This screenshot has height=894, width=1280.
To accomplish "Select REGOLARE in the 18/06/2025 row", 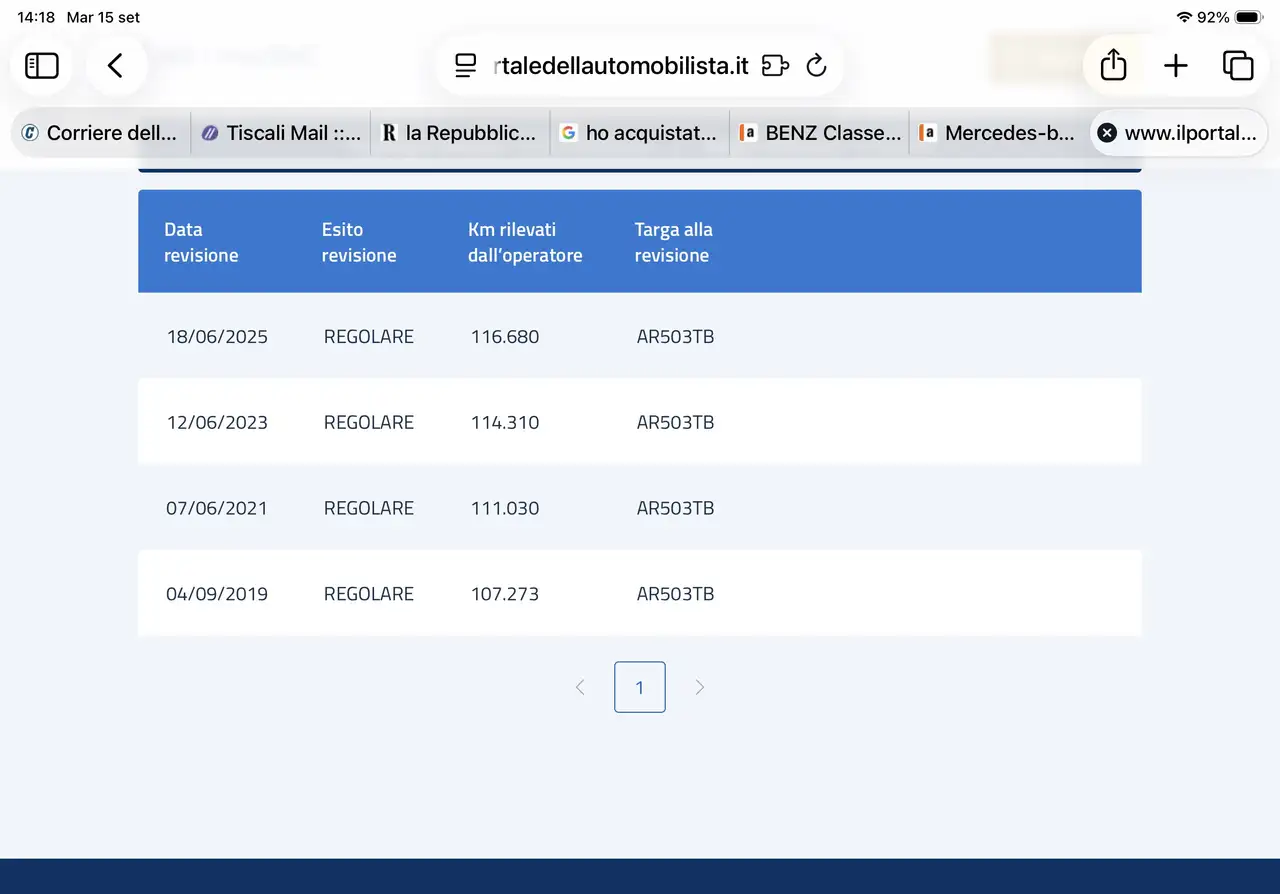I will pyautogui.click(x=369, y=337).
